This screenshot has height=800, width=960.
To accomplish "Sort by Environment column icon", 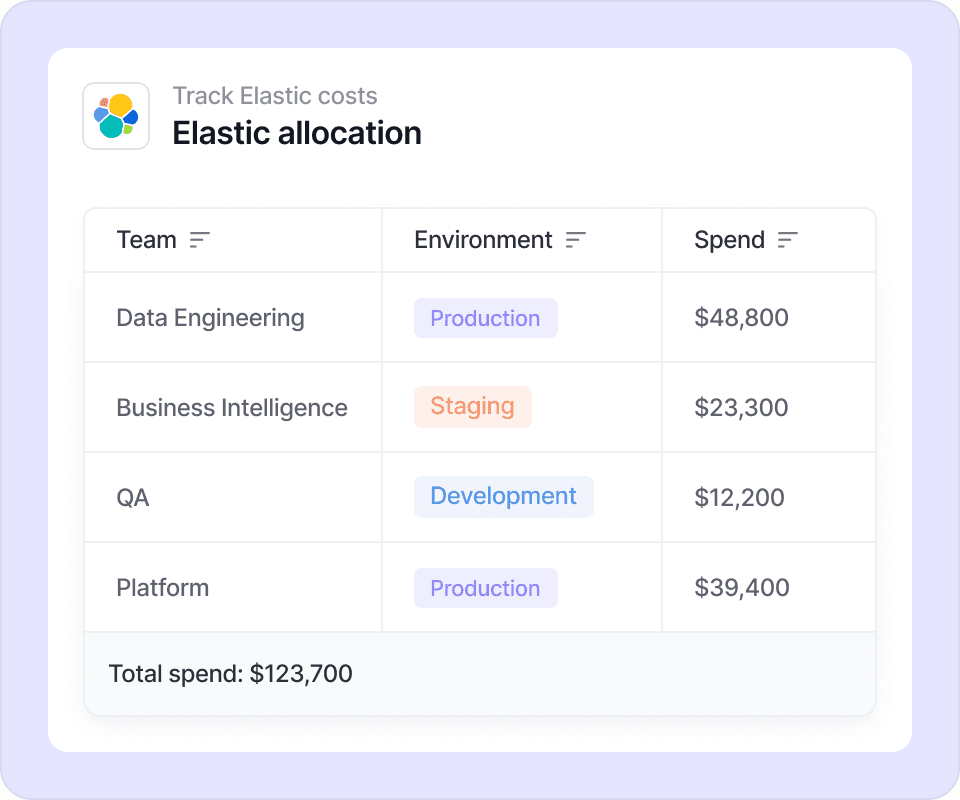I will click(575, 240).
